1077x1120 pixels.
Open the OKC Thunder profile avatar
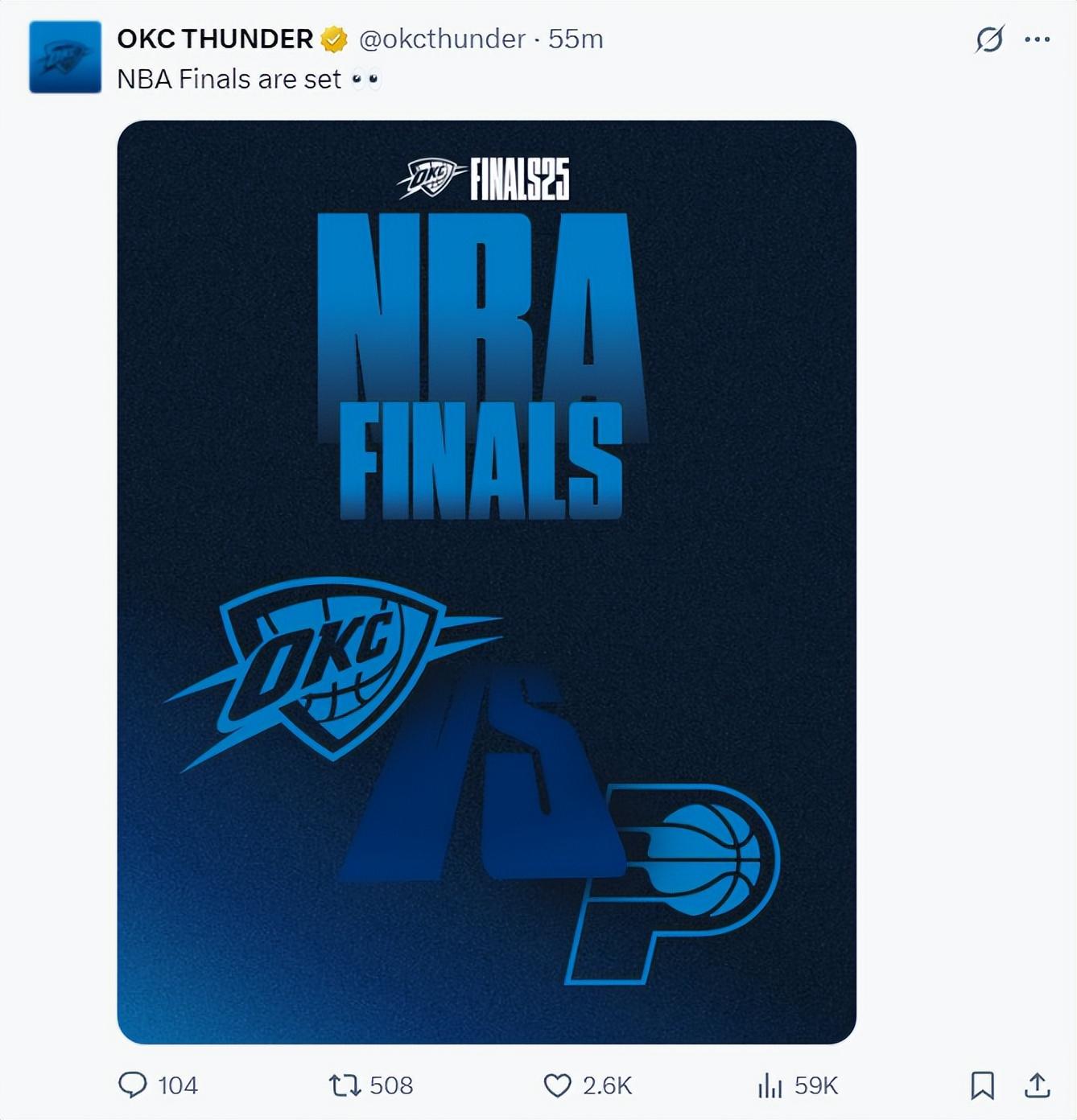coord(65,57)
